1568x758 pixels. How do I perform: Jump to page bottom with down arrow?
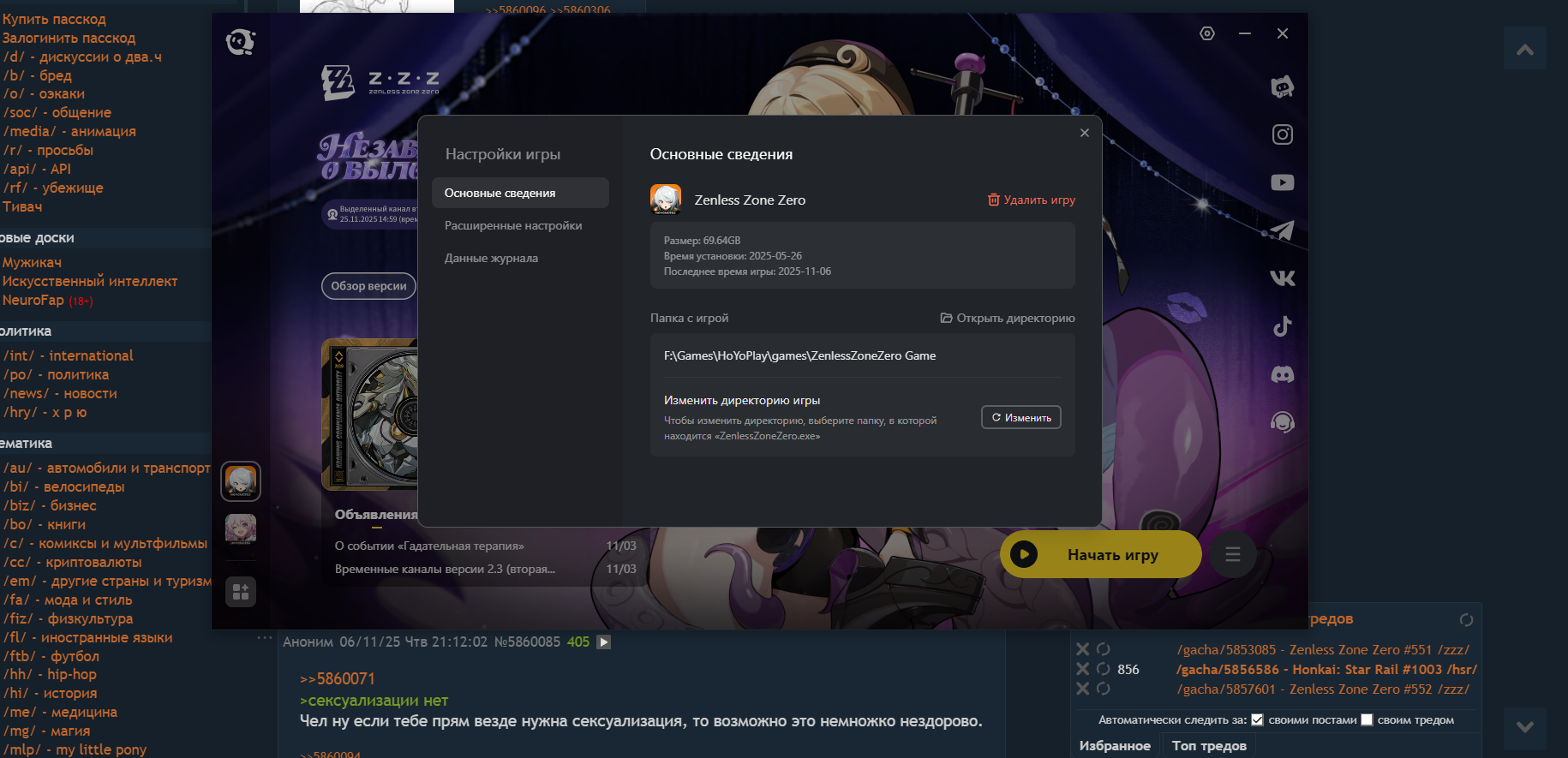point(1525,727)
